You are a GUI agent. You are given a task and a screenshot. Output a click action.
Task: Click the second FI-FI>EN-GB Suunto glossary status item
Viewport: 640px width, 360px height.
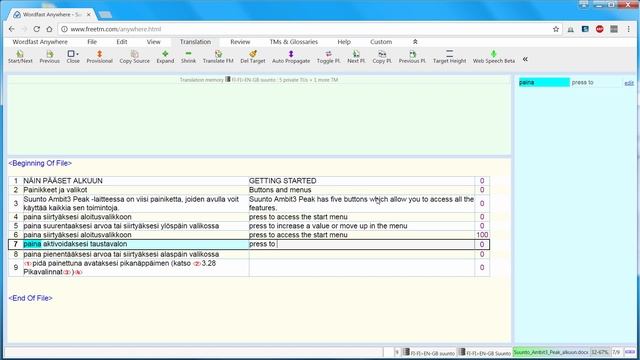(x=484, y=352)
